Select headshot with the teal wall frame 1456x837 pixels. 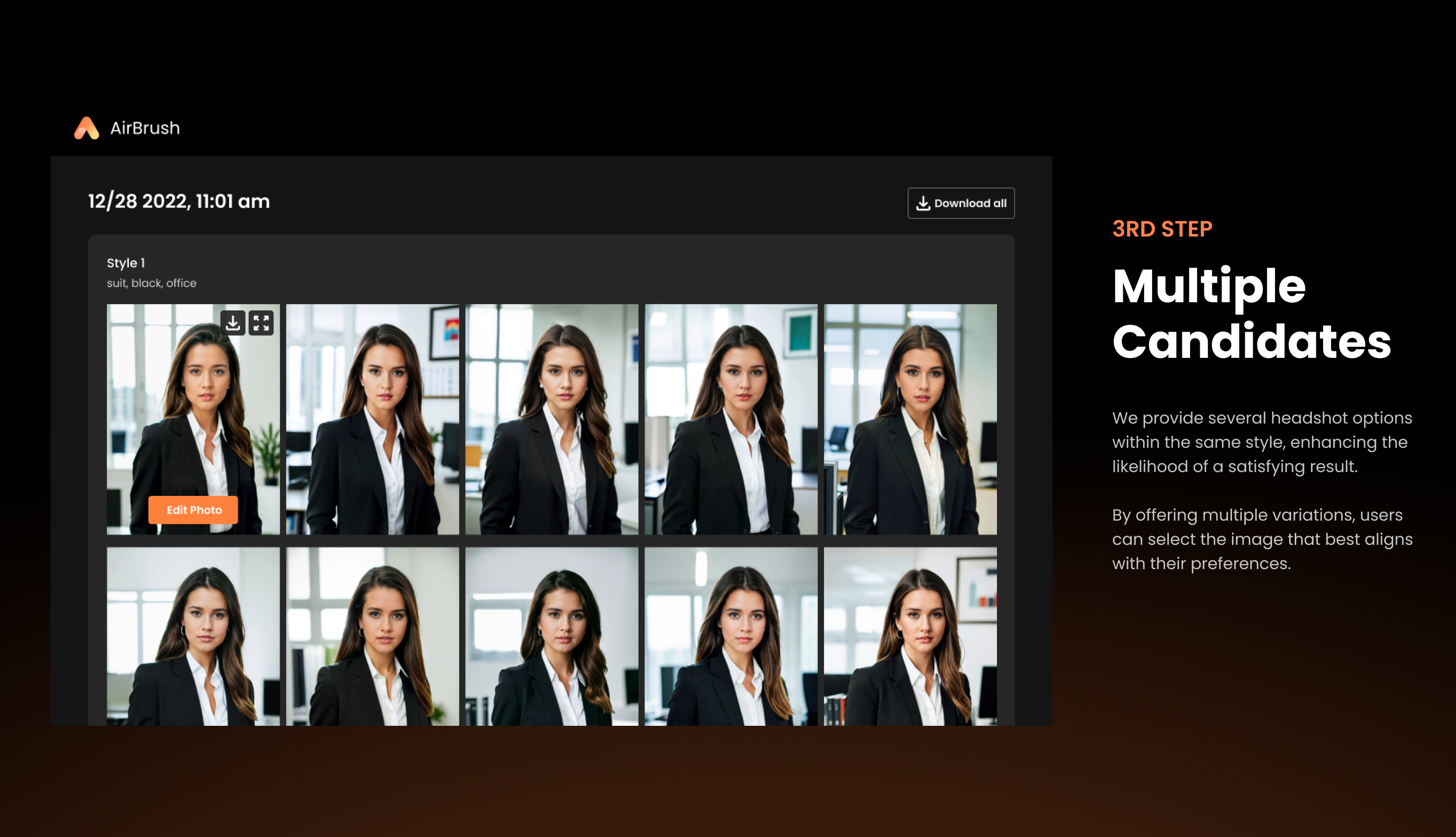click(731, 419)
